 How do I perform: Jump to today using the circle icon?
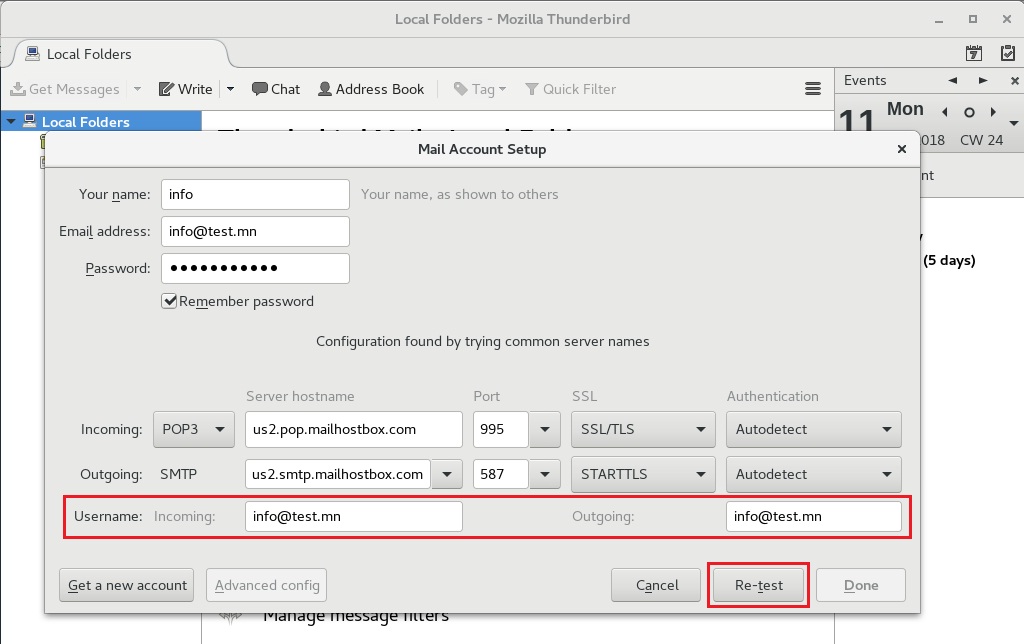[969, 112]
